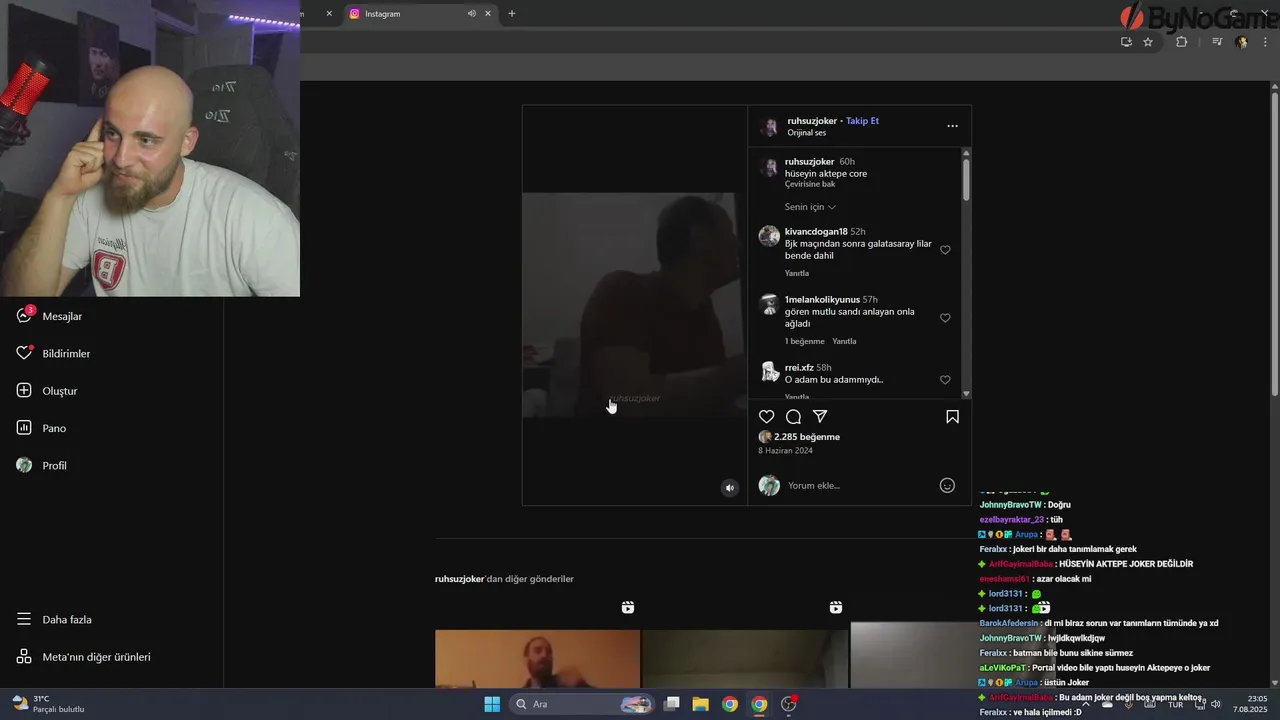Open rrei.xfz profile from comment

(x=799, y=368)
